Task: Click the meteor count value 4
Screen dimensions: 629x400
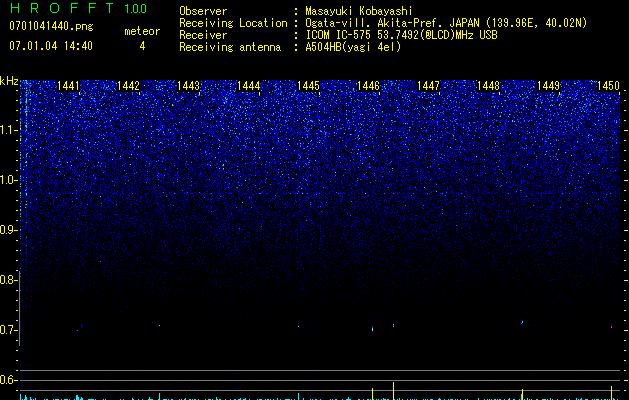Action: [x=142, y=46]
